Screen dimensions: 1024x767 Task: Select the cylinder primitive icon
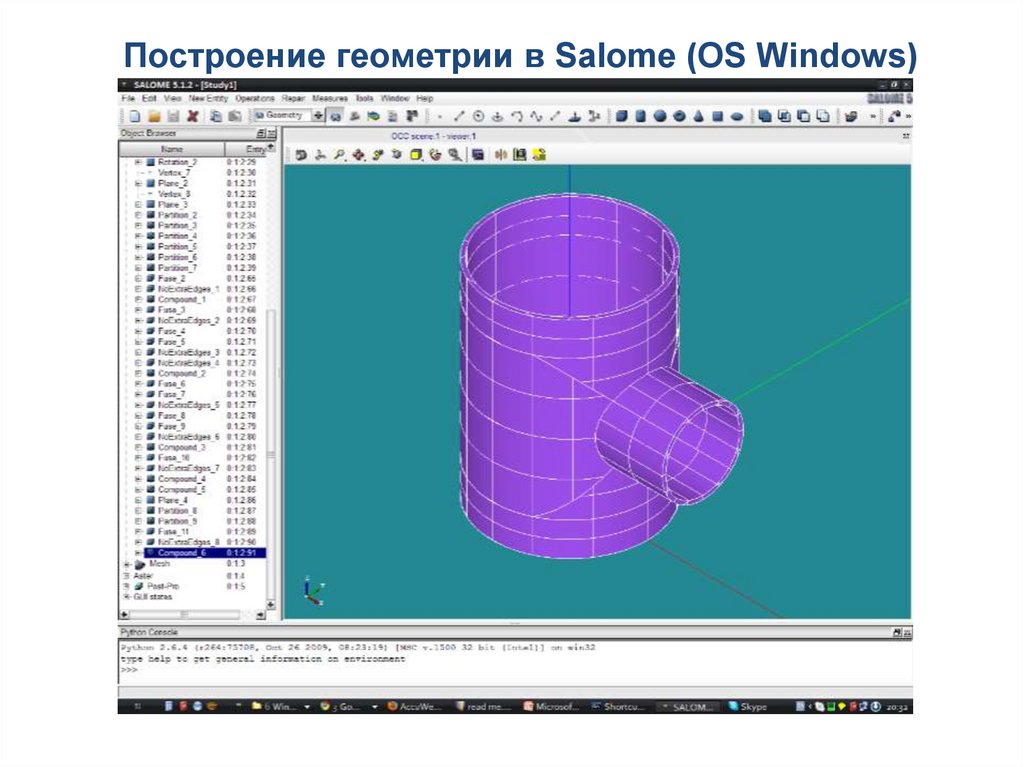coord(640,116)
